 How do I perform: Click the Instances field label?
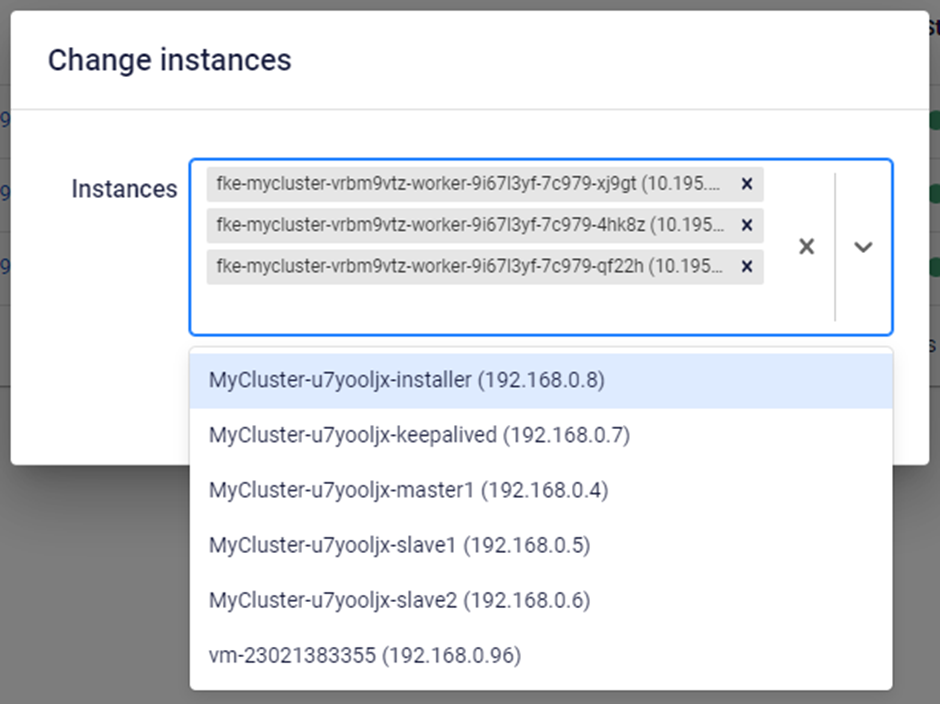pyautogui.click(x=124, y=189)
